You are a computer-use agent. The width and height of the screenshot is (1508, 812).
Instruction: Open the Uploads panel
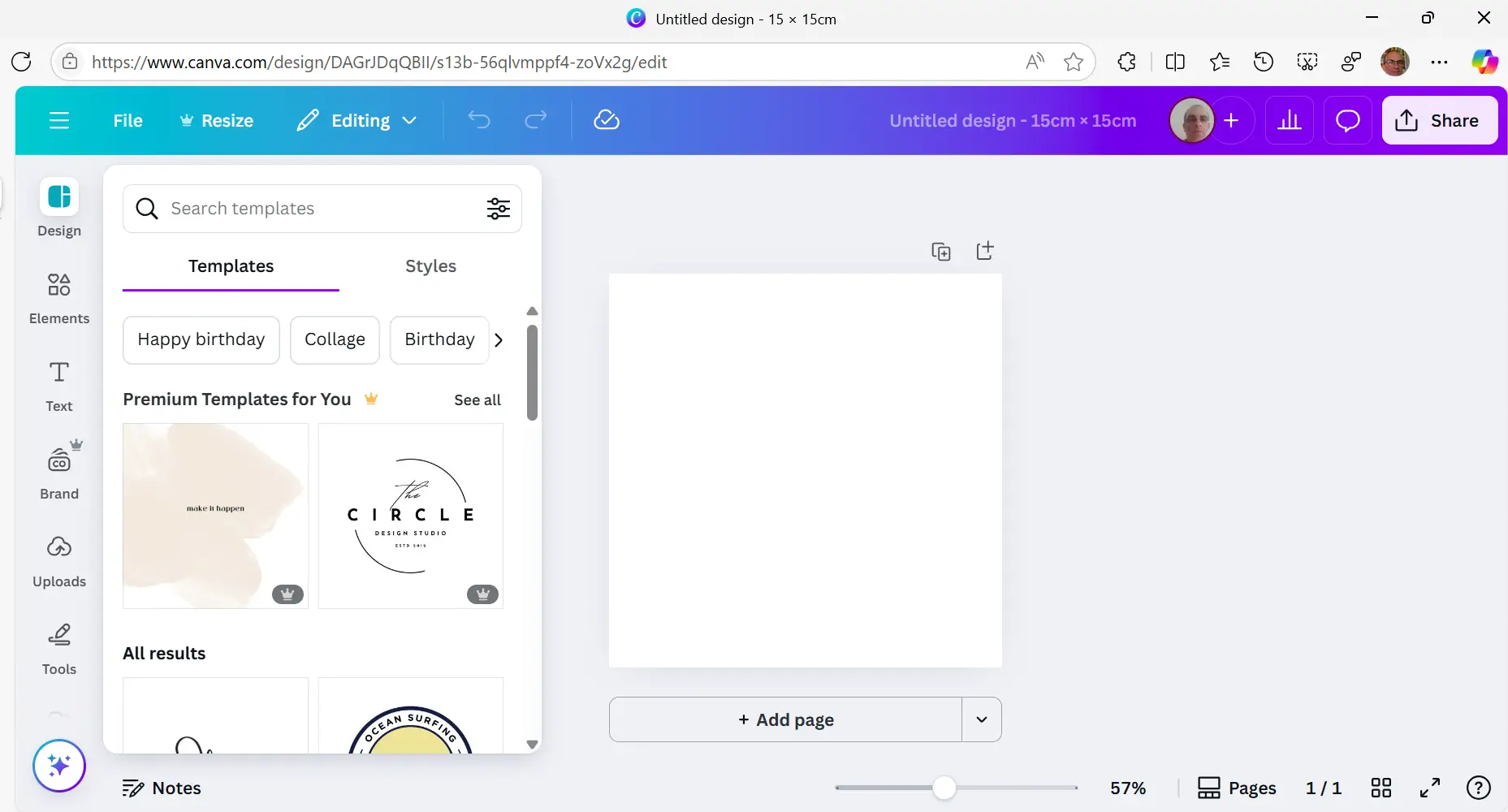pos(59,561)
